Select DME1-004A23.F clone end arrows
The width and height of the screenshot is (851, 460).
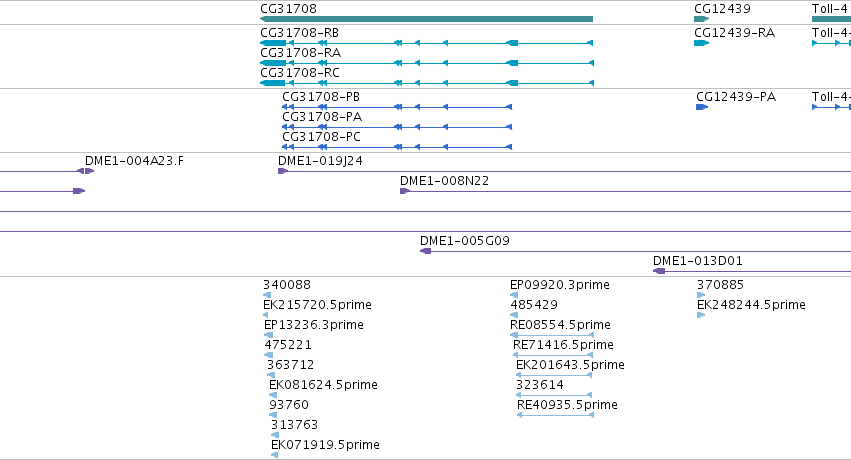coord(85,171)
